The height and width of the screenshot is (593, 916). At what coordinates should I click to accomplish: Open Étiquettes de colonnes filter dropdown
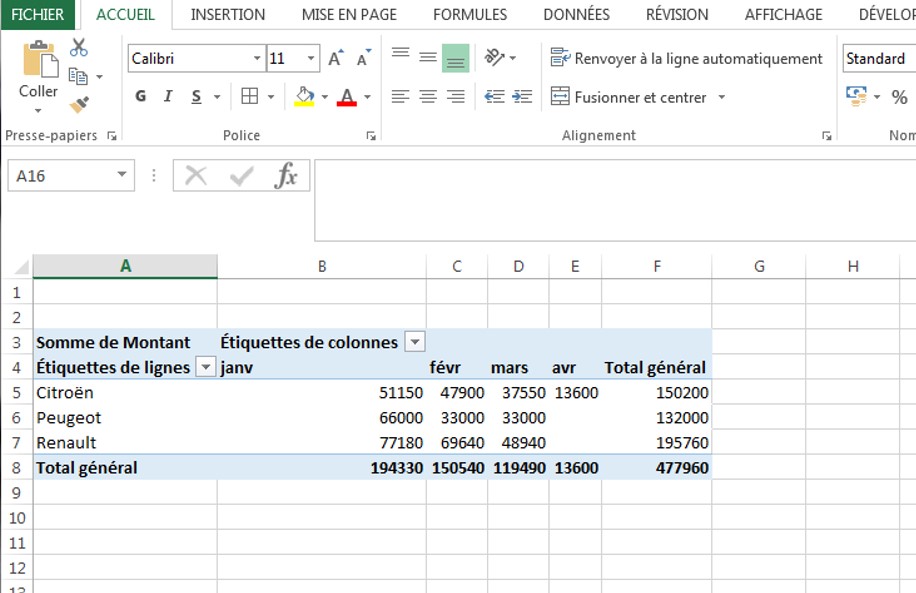point(415,341)
